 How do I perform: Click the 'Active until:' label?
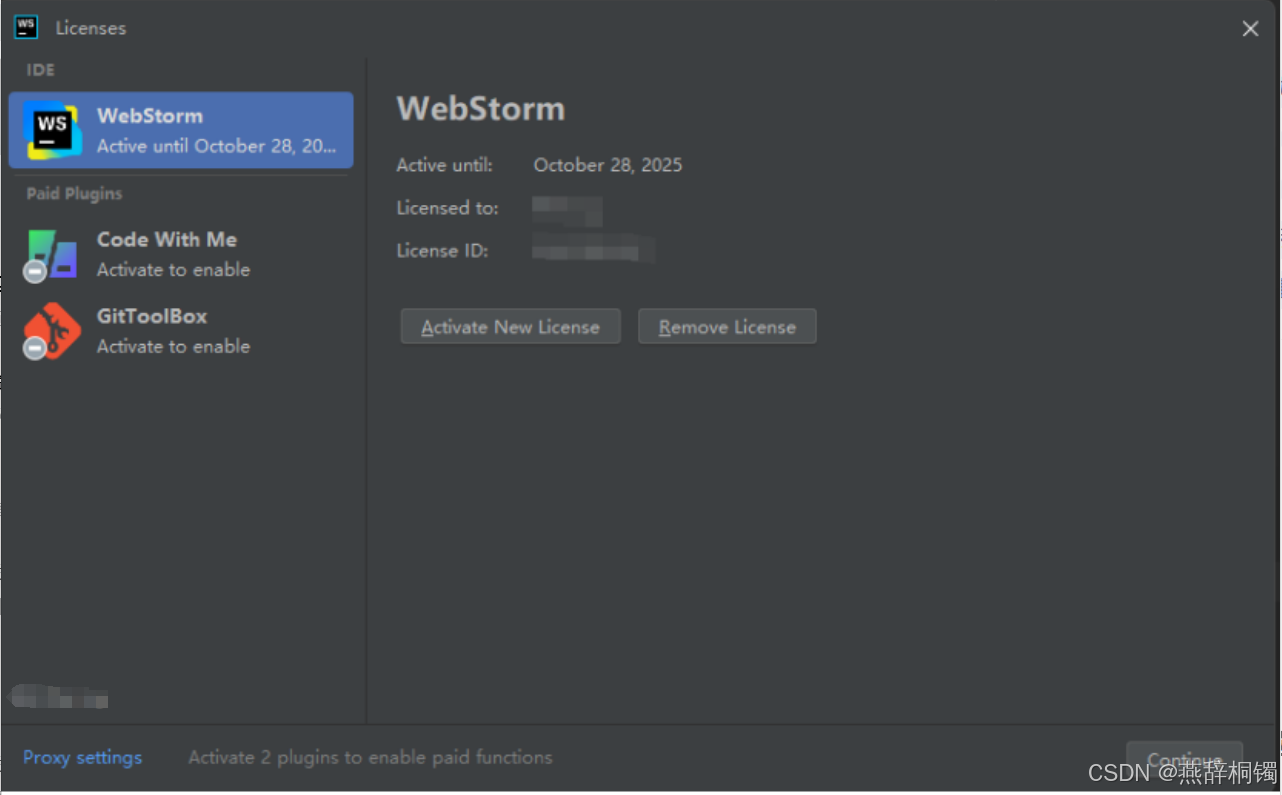pyautogui.click(x=444, y=165)
